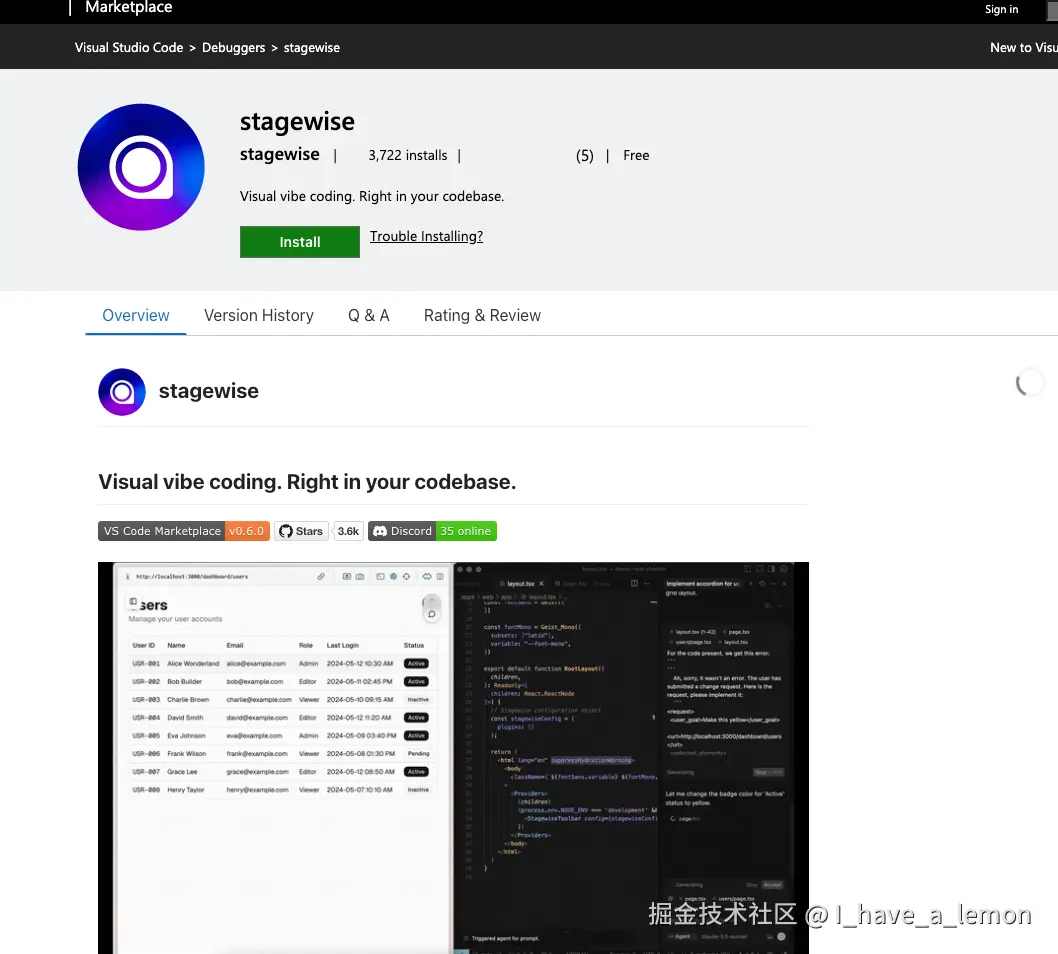Click the New to Visual Studio link
This screenshot has width=1058, height=954.
1024,47
